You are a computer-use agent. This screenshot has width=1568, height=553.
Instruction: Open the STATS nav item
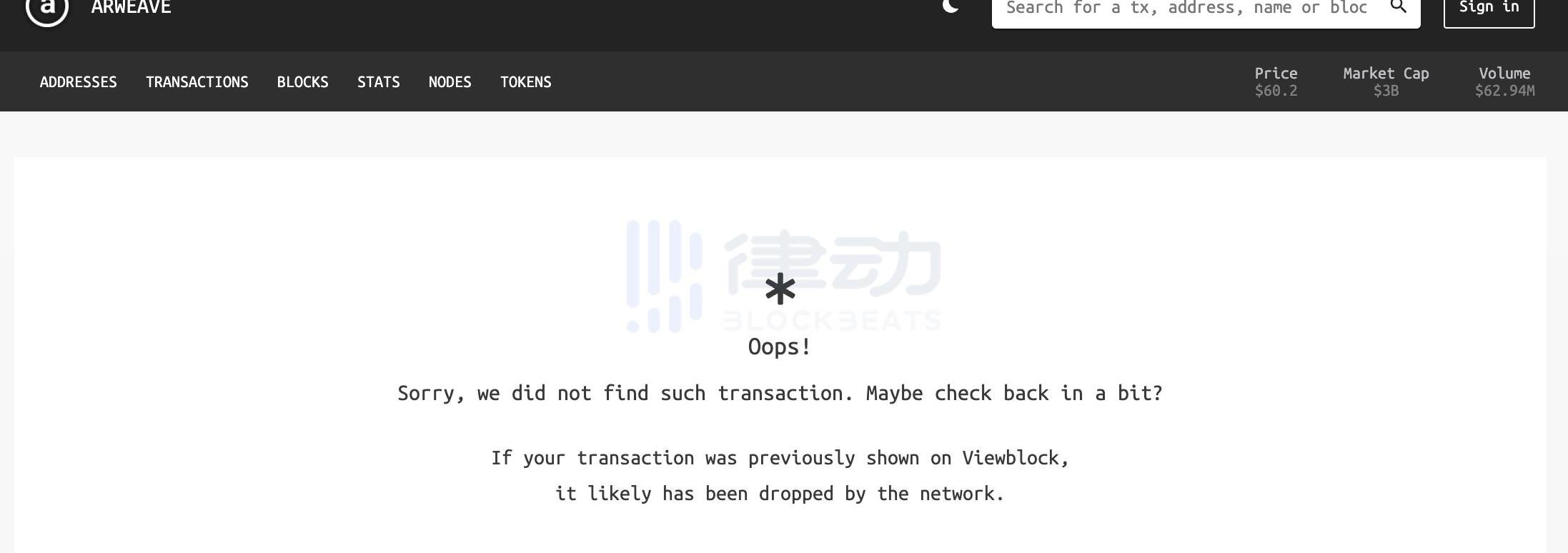pos(379,82)
